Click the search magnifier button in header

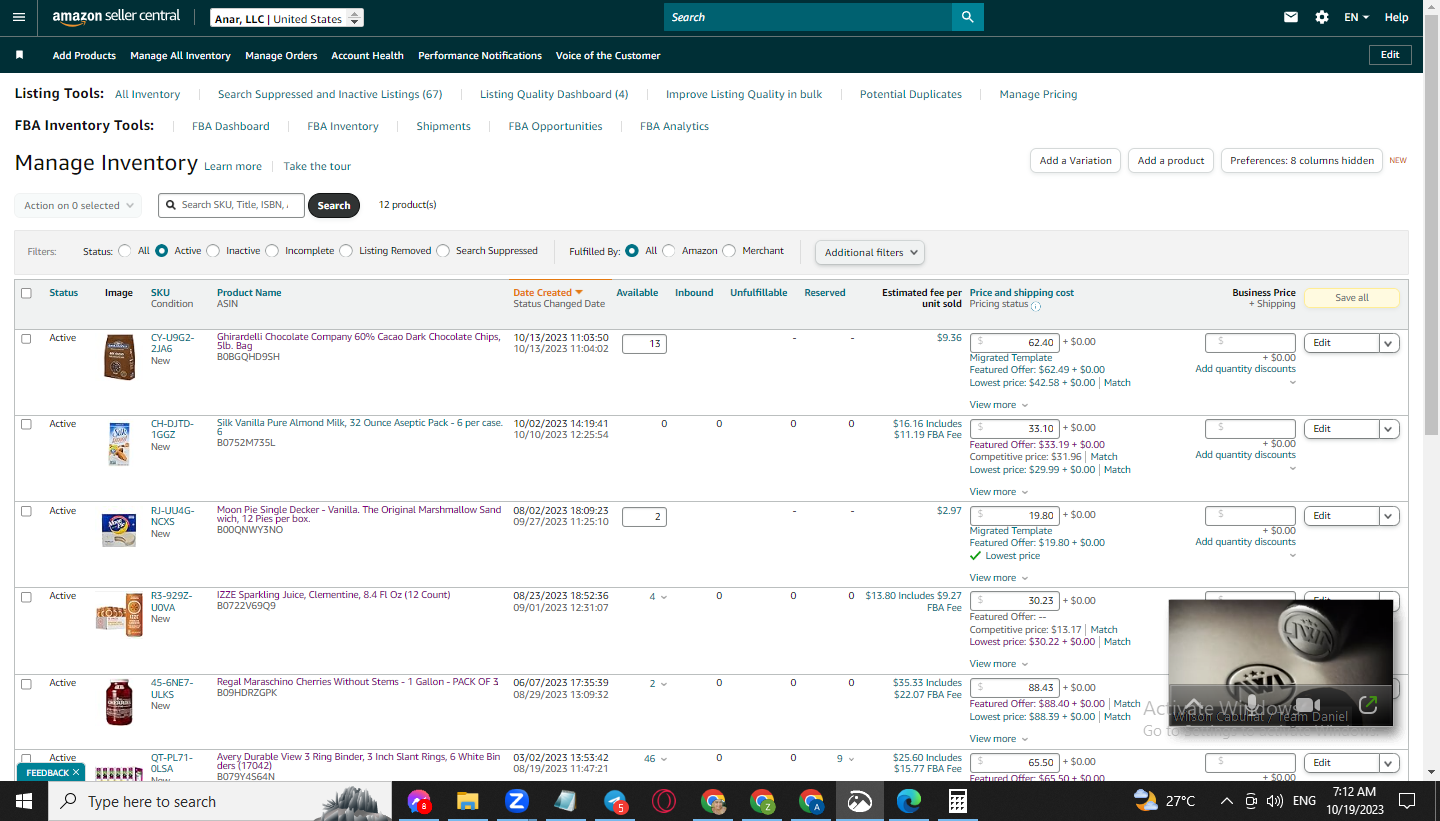pyautogui.click(x=967, y=17)
